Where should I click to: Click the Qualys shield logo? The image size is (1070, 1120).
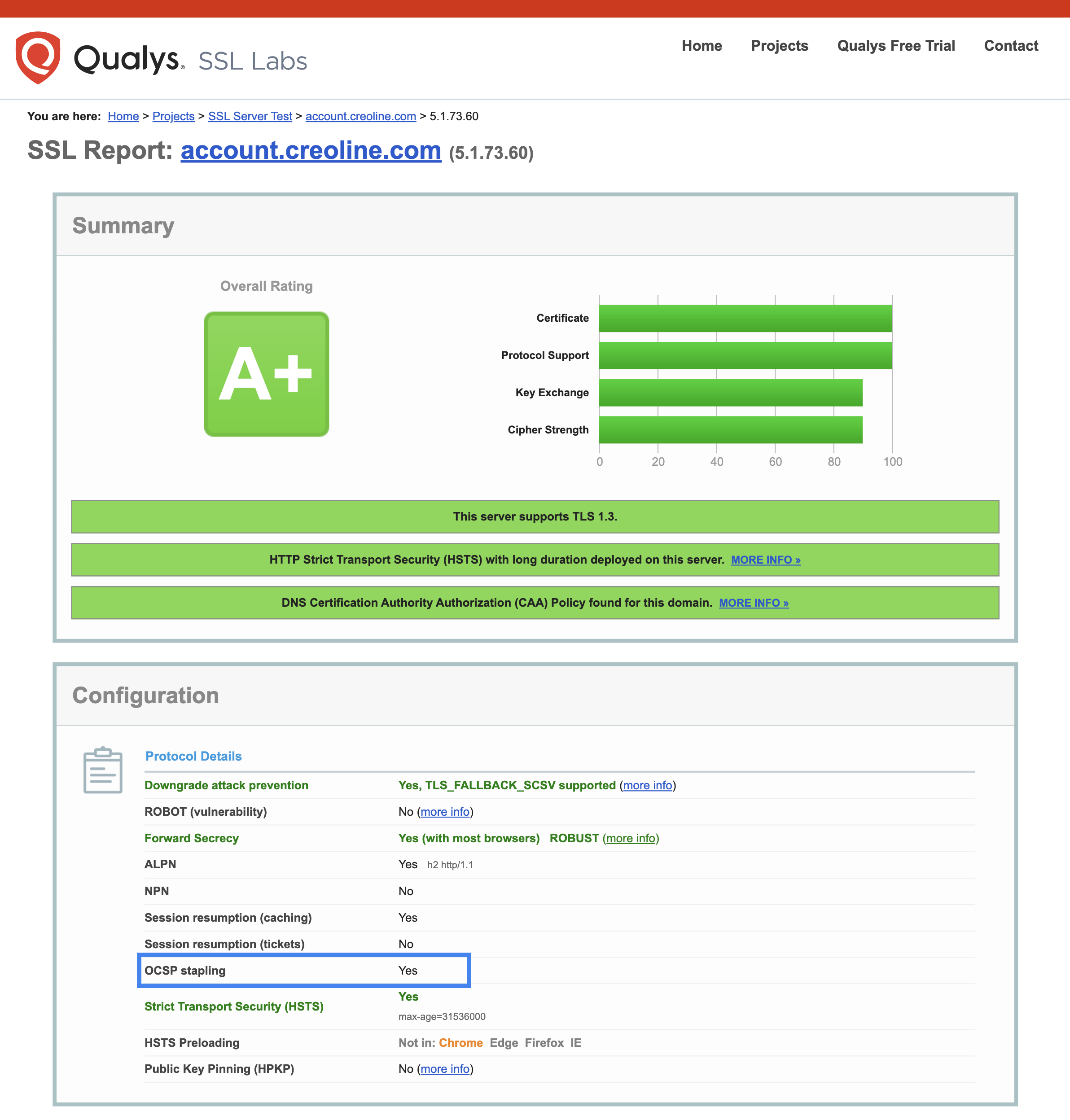(38, 57)
